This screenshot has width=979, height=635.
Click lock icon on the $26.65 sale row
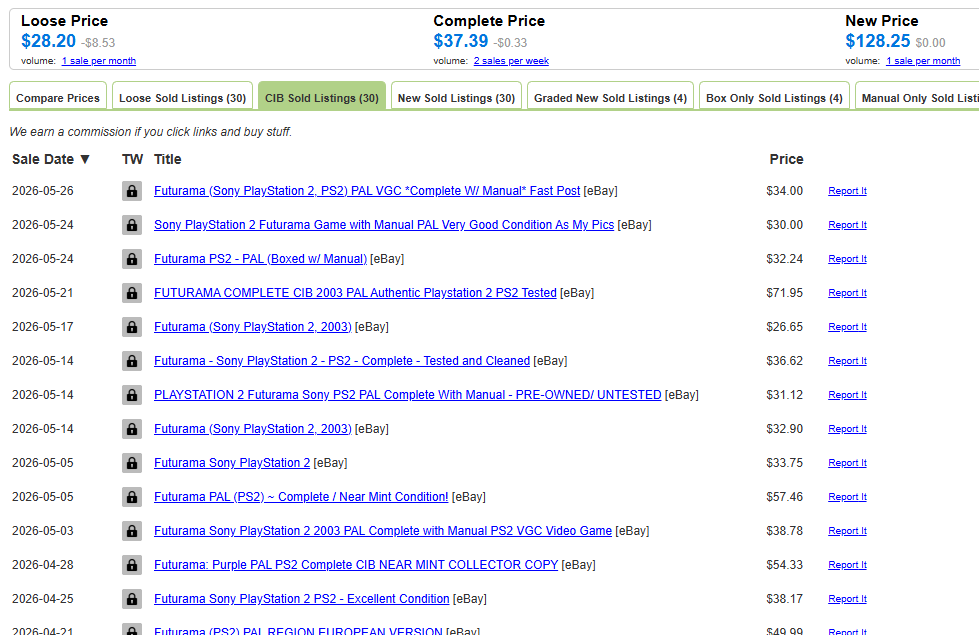click(132, 327)
